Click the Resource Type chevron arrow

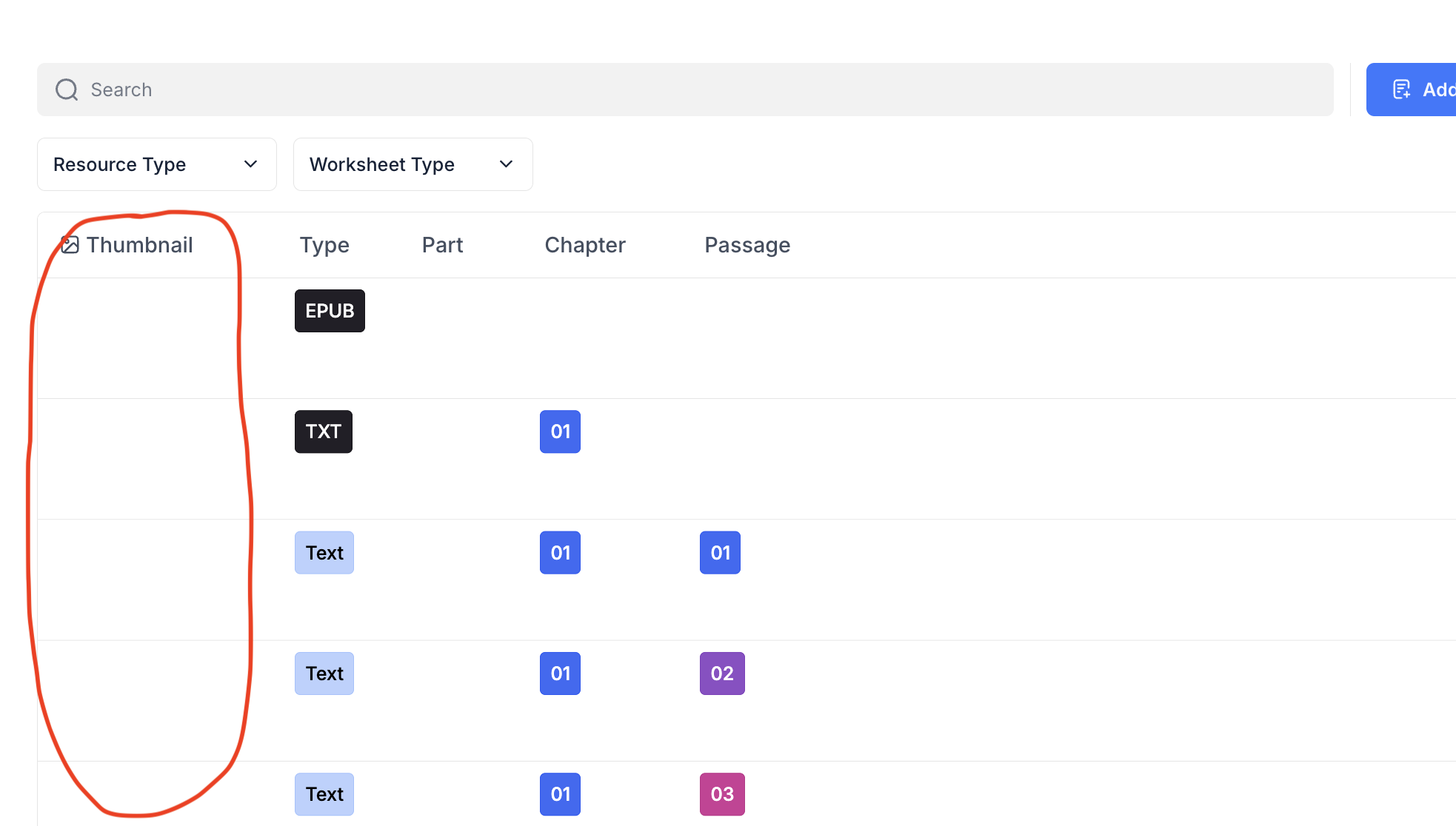pos(250,164)
